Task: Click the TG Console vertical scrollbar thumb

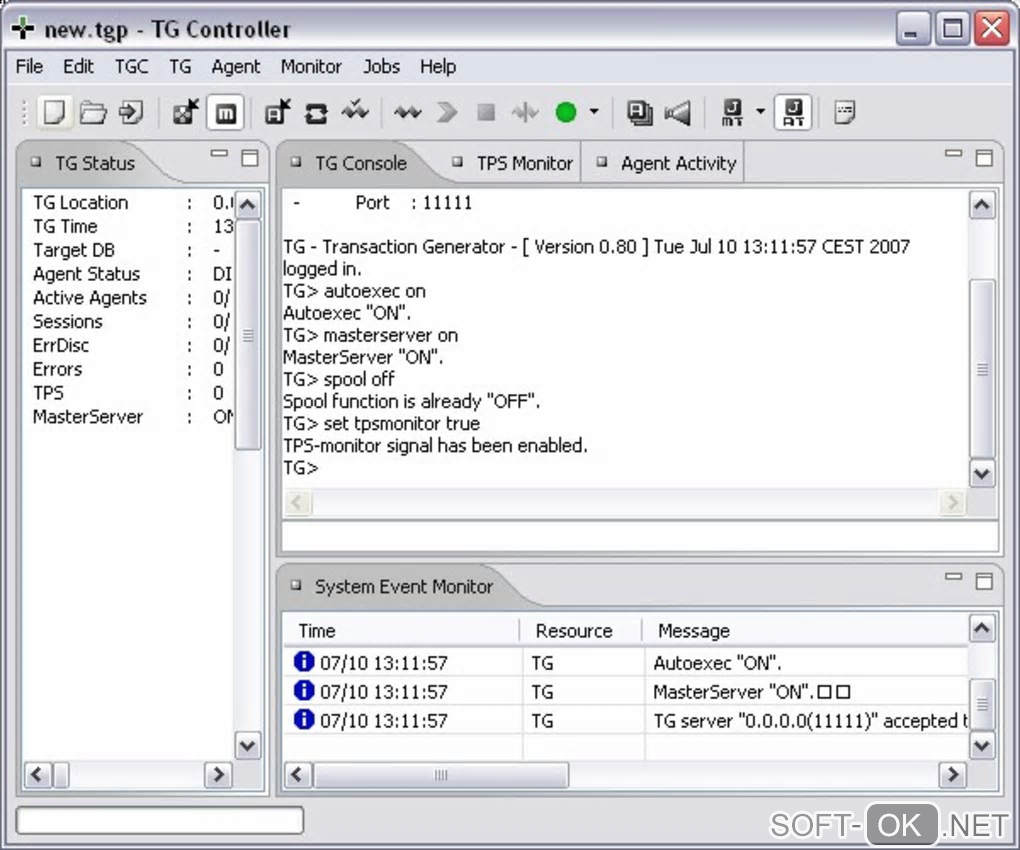Action: [x=982, y=369]
